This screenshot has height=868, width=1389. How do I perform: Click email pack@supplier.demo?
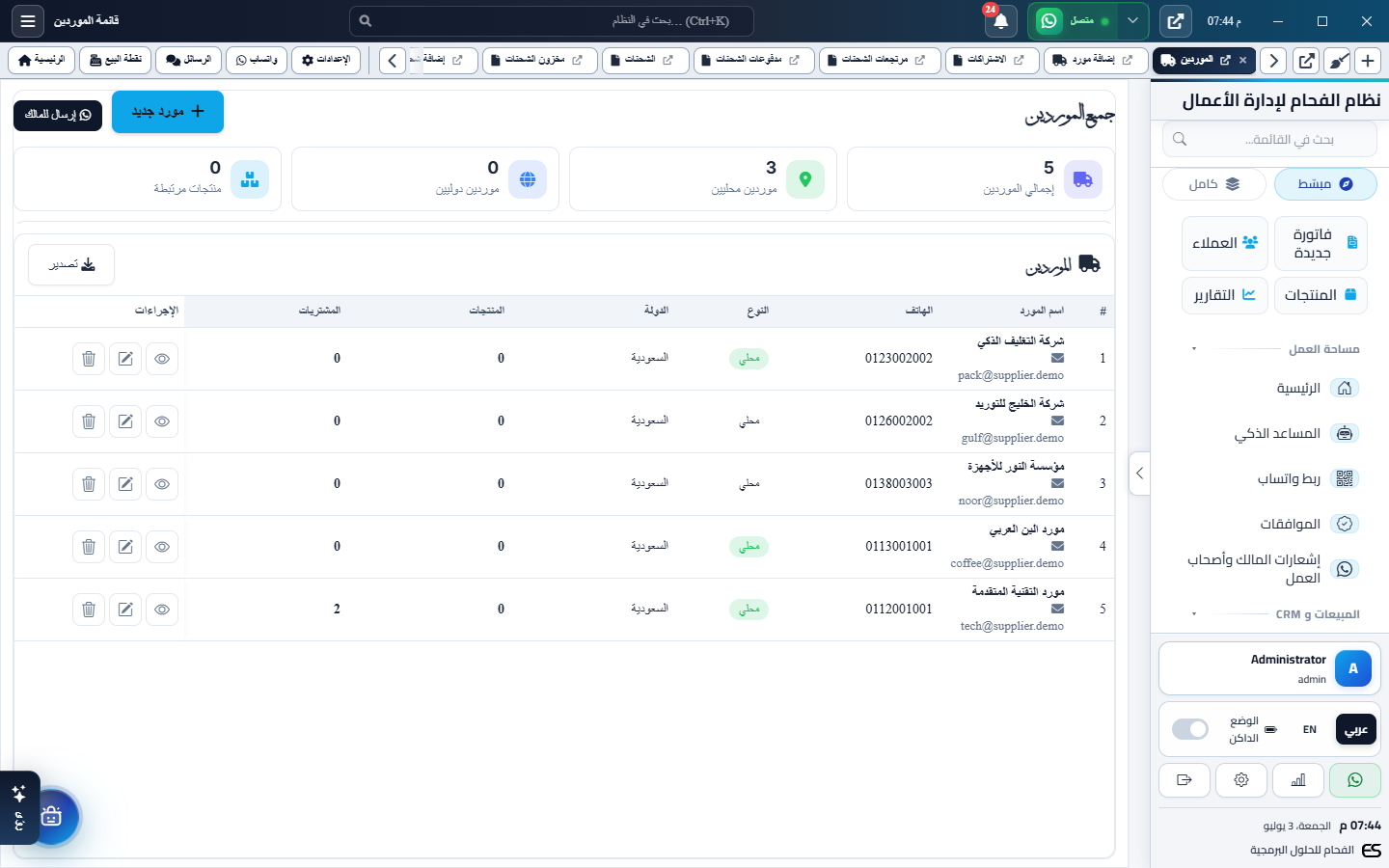pyautogui.click(x=1011, y=376)
